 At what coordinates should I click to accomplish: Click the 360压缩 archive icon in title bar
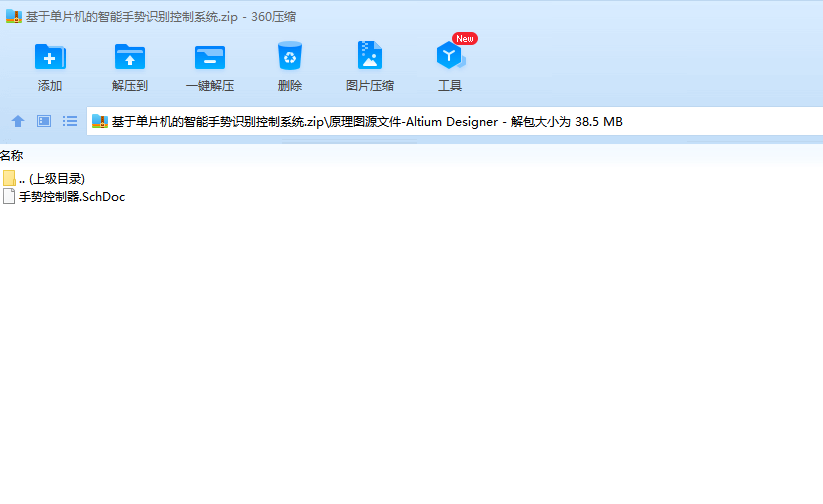tap(14, 16)
